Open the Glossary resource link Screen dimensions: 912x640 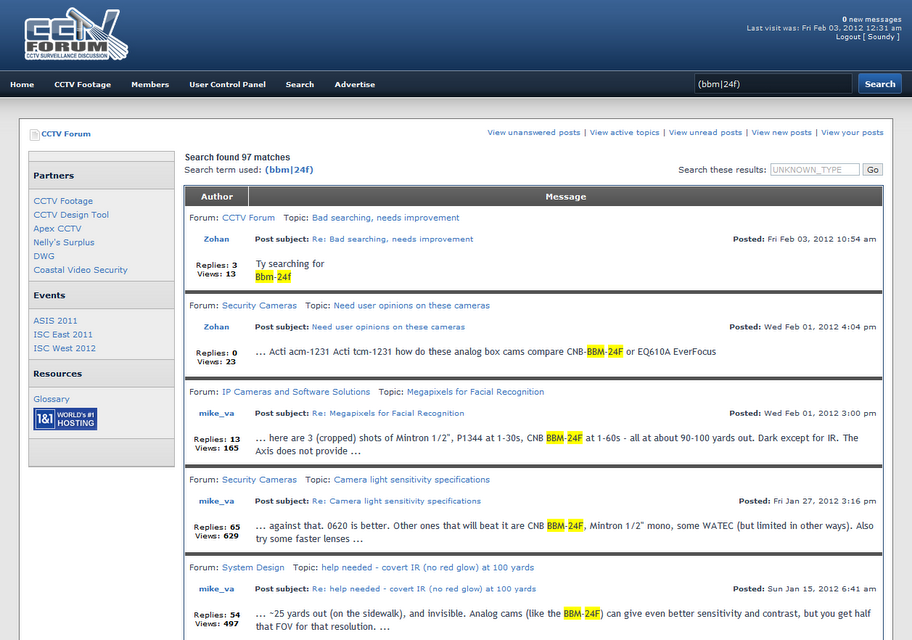[x=51, y=399]
